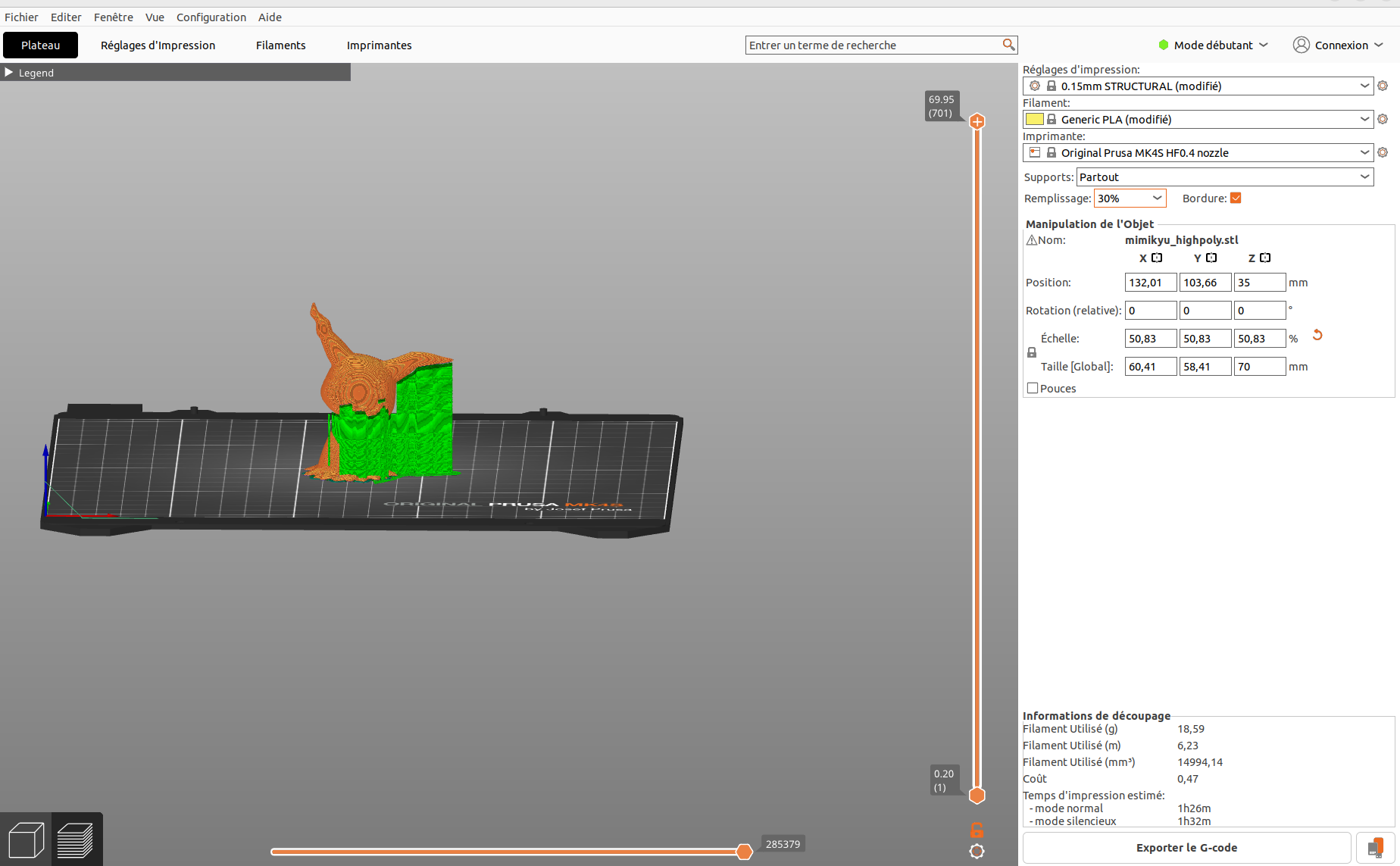Open vertical slider settings cog icon
This screenshot has height=866, width=1400.
coord(977,851)
